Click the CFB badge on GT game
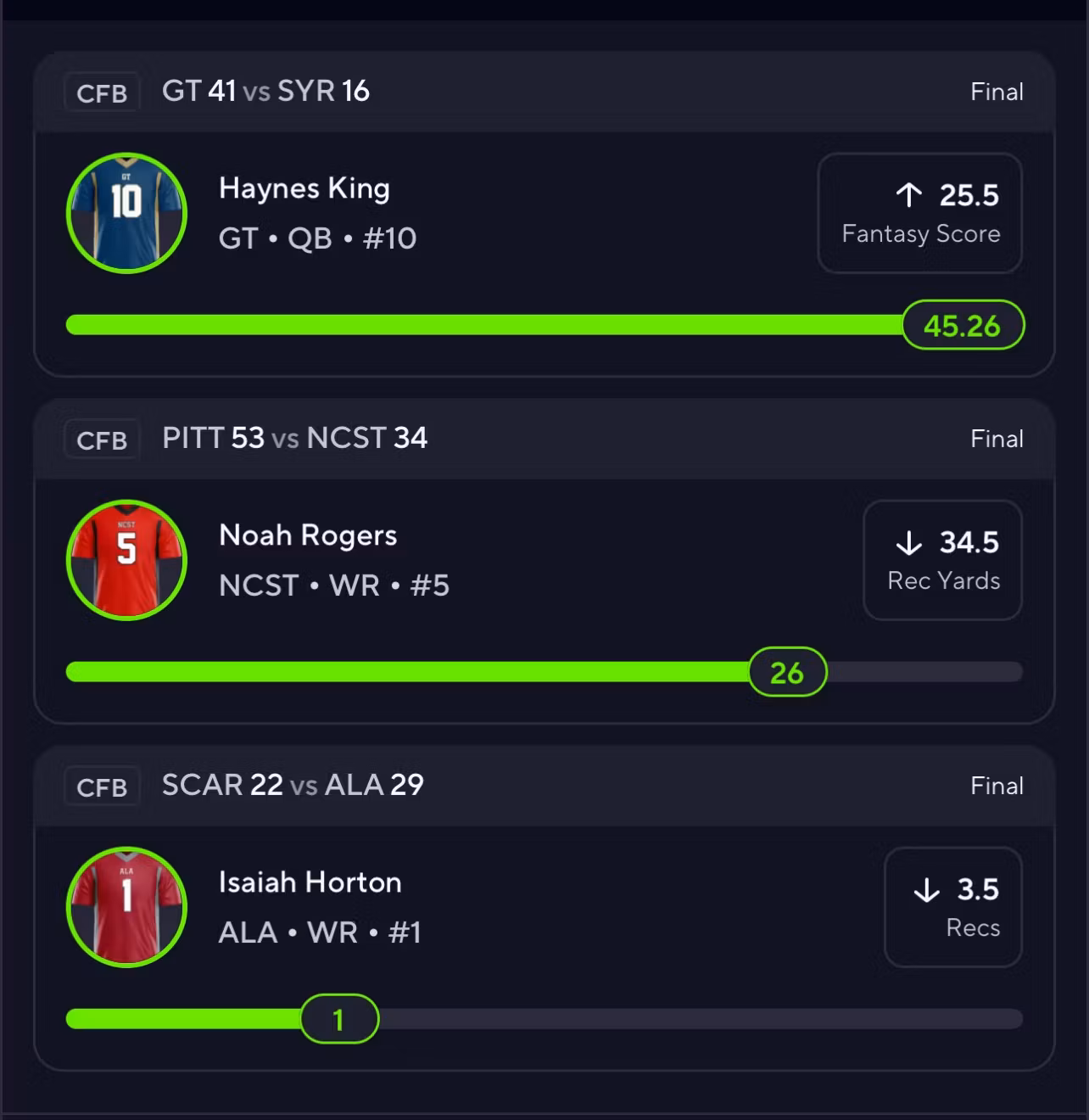 pos(102,92)
